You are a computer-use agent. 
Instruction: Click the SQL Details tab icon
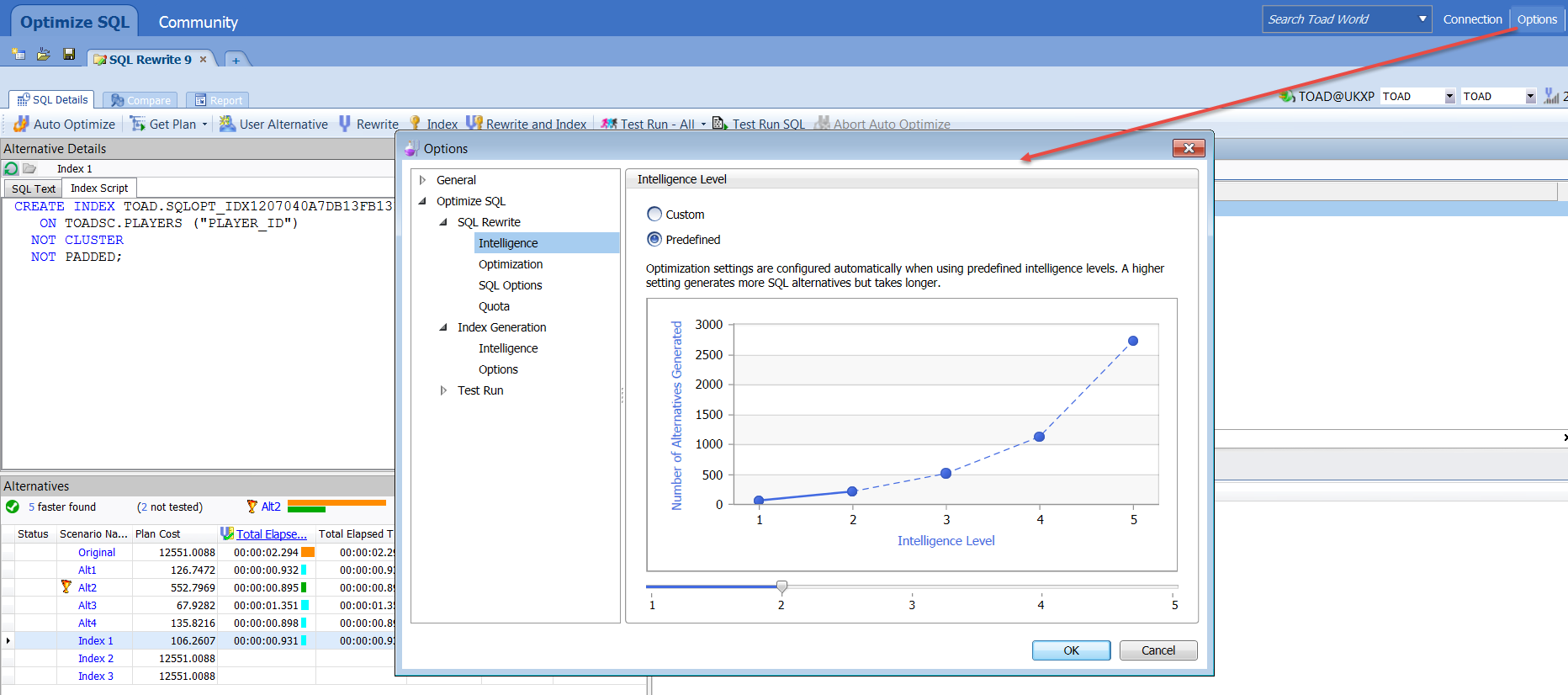pos(24,100)
